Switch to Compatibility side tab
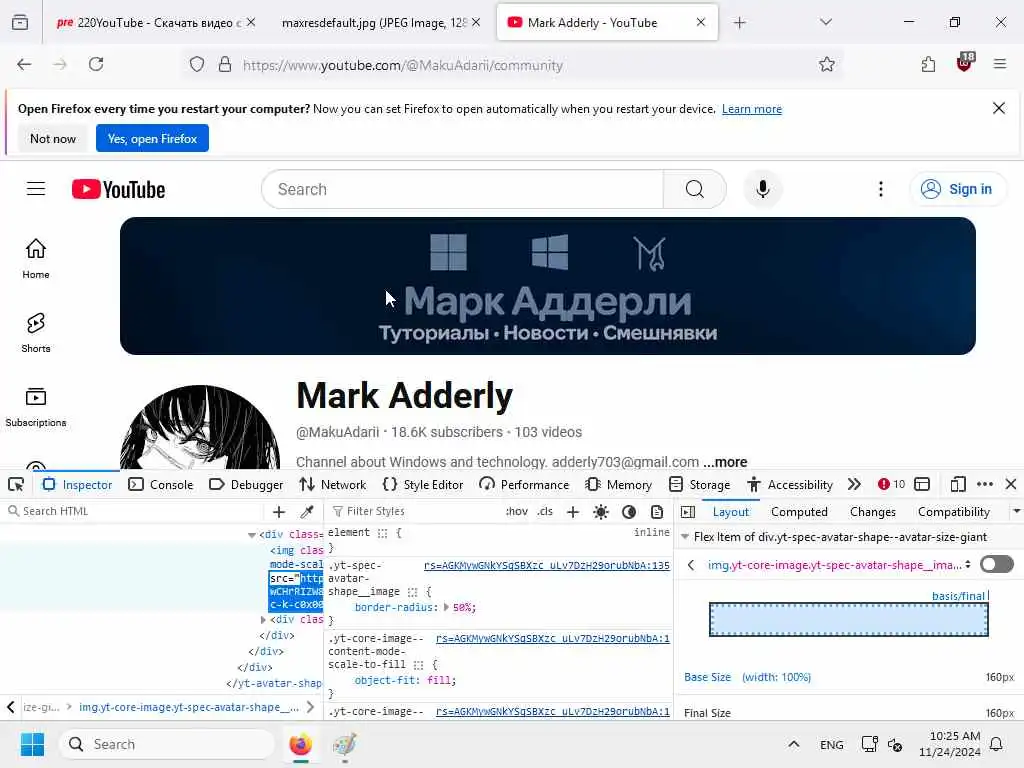This screenshot has width=1024, height=768. 953,512
